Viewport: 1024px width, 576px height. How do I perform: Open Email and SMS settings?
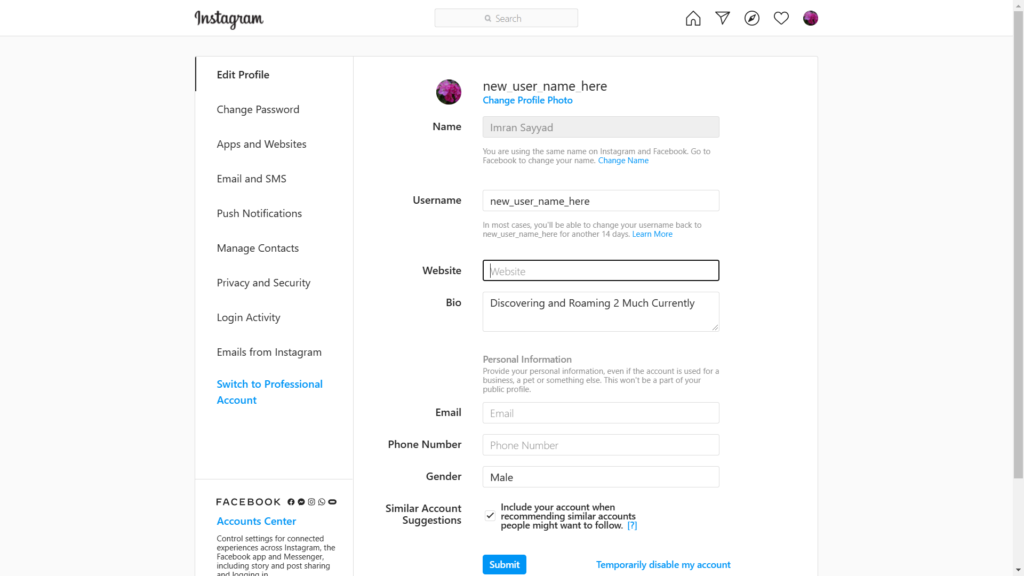(251, 178)
